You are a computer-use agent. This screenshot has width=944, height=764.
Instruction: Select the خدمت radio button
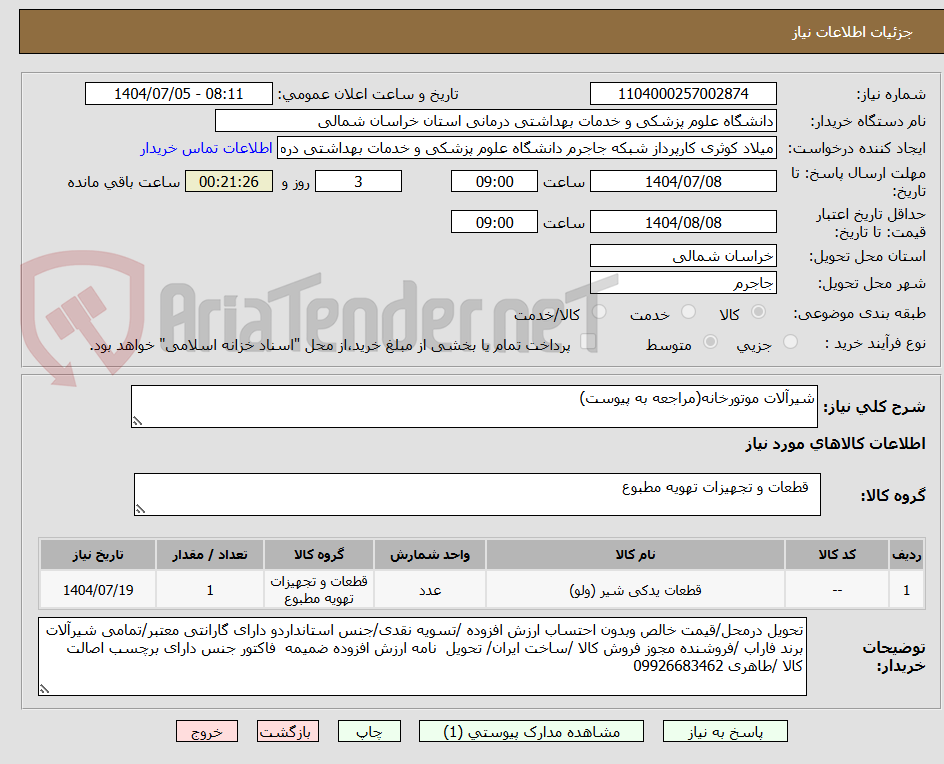(x=688, y=312)
